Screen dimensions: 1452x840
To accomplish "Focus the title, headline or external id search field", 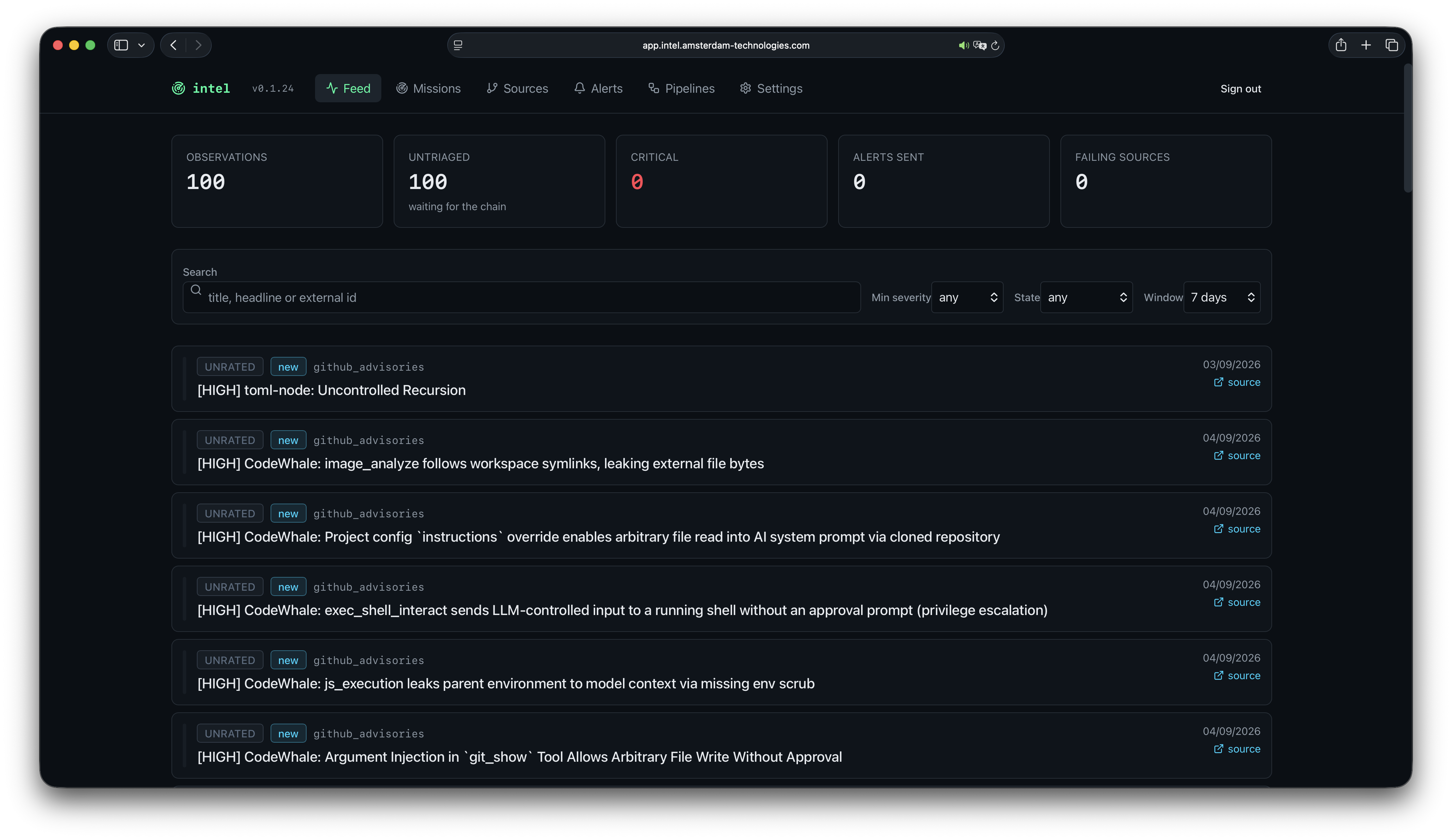I will pyautogui.click(x=521, y=297).
